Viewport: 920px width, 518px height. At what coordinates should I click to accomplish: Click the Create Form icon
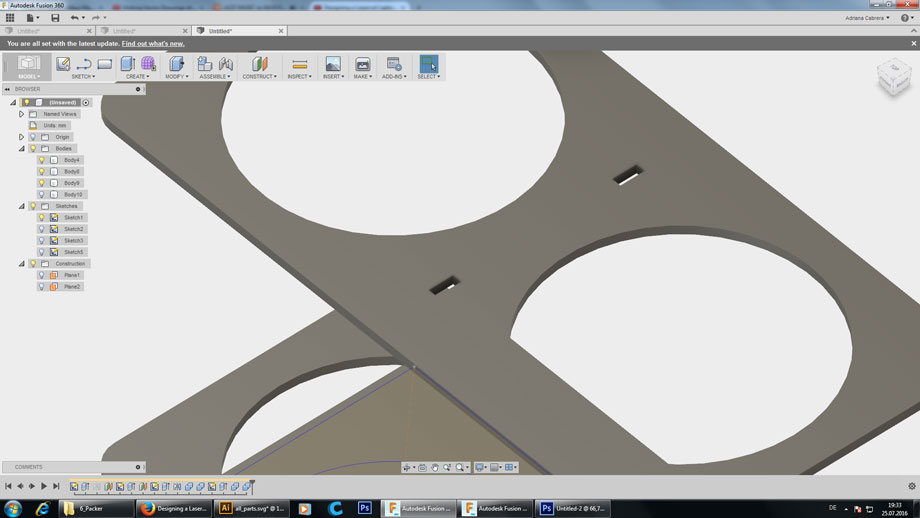(148, 63)
